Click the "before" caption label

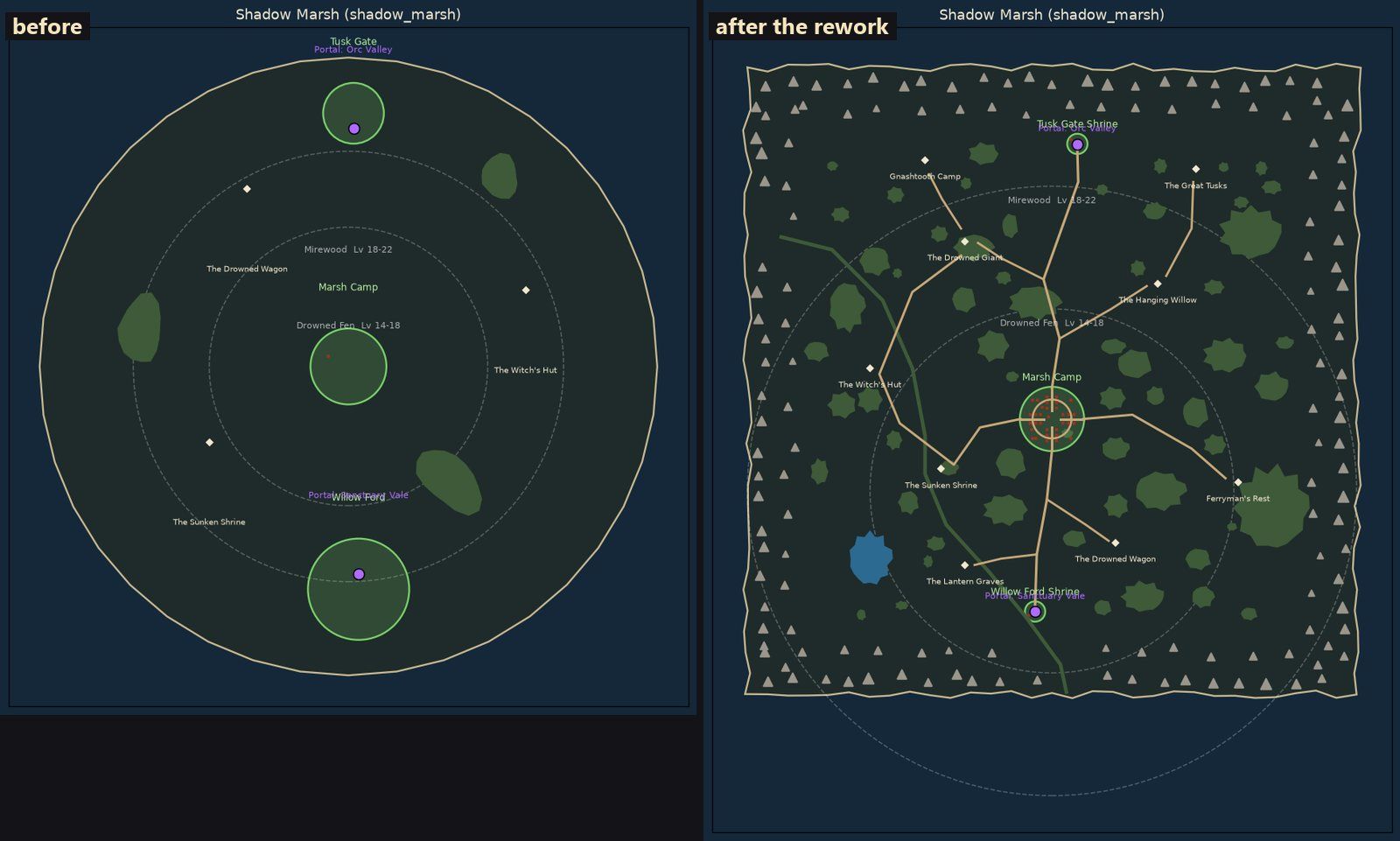[47, 26]
